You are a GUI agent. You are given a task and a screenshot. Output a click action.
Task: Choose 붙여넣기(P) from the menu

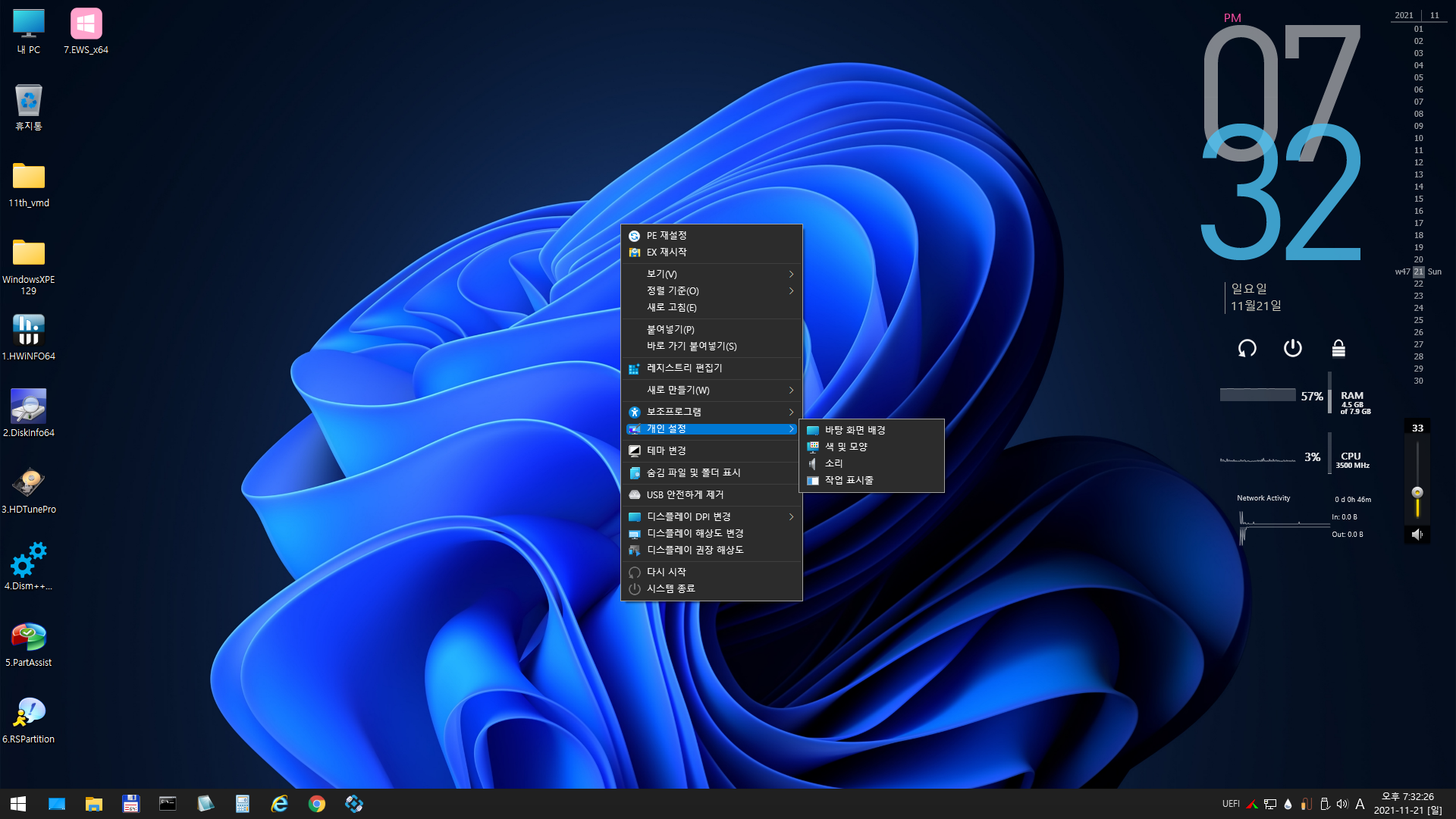[711, 329]
